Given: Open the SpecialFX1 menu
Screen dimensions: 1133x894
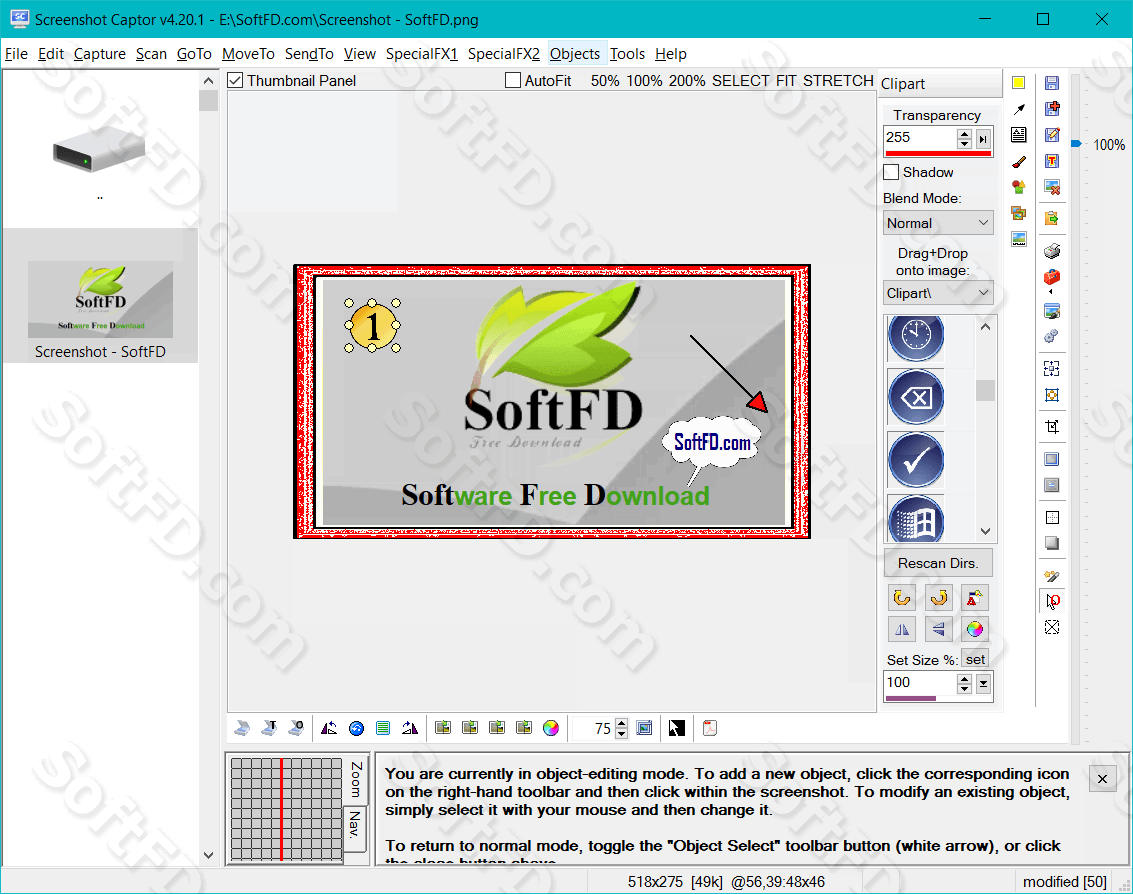Looking at the screenshot, I should pos(422,53).
